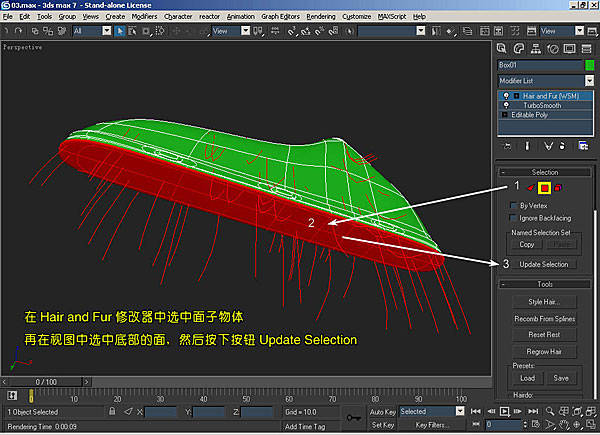This screenshot has height=435, width=600.
Task: Choose the Rectangular Selection Region tool
Action: 146,31
